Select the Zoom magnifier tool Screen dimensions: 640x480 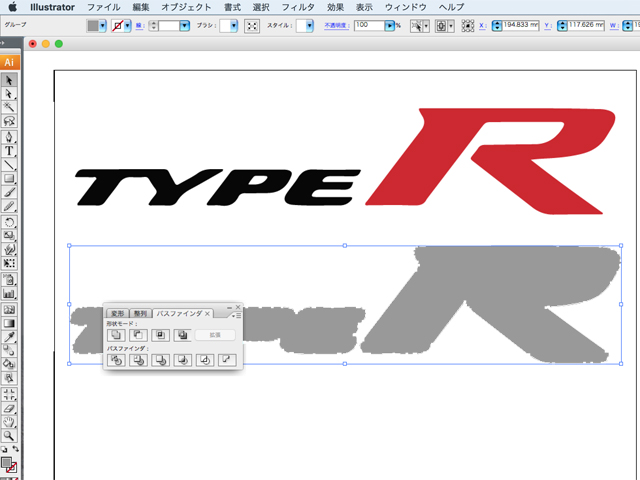9,435
